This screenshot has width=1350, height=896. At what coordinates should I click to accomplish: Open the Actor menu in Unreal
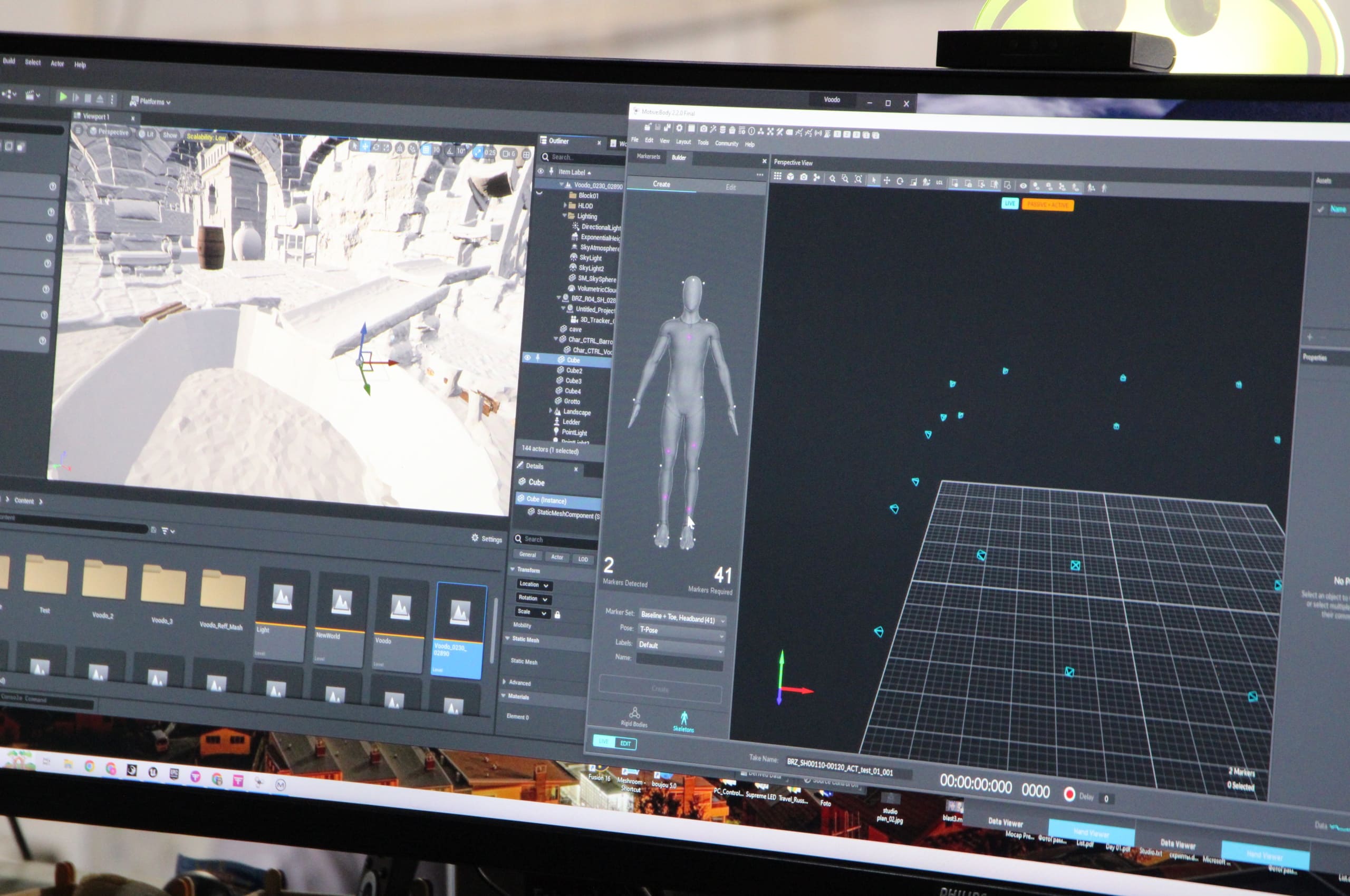(x=57, y=63)
